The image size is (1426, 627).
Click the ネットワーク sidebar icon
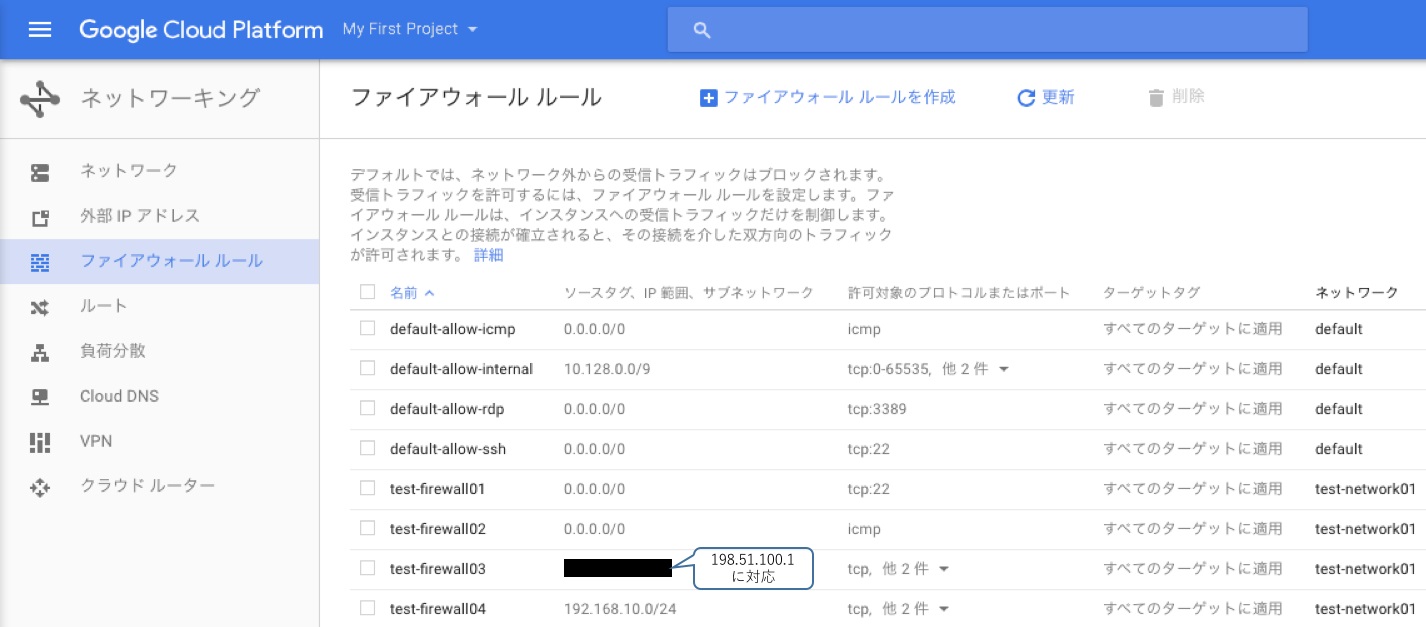coord(40,172)
